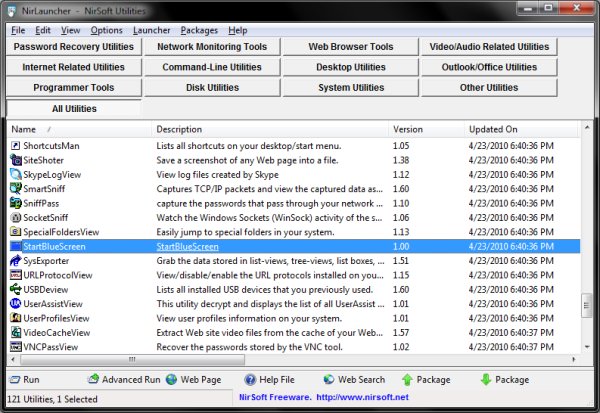Sort list by Updated On column header
Screen dimensions: 600x413
[522, 129]
